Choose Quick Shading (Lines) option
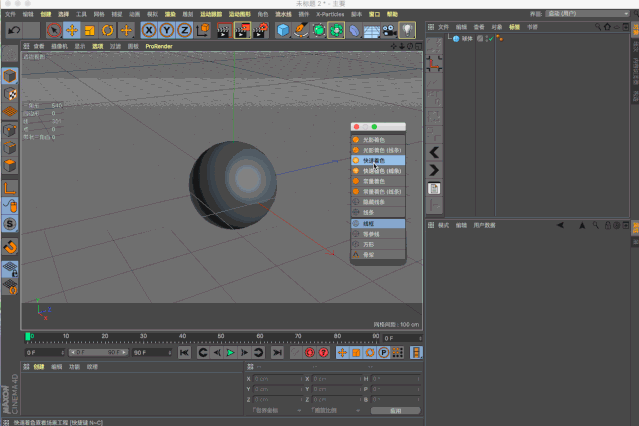Viewport: 639px width, 426px height. (x=378, y=171)
